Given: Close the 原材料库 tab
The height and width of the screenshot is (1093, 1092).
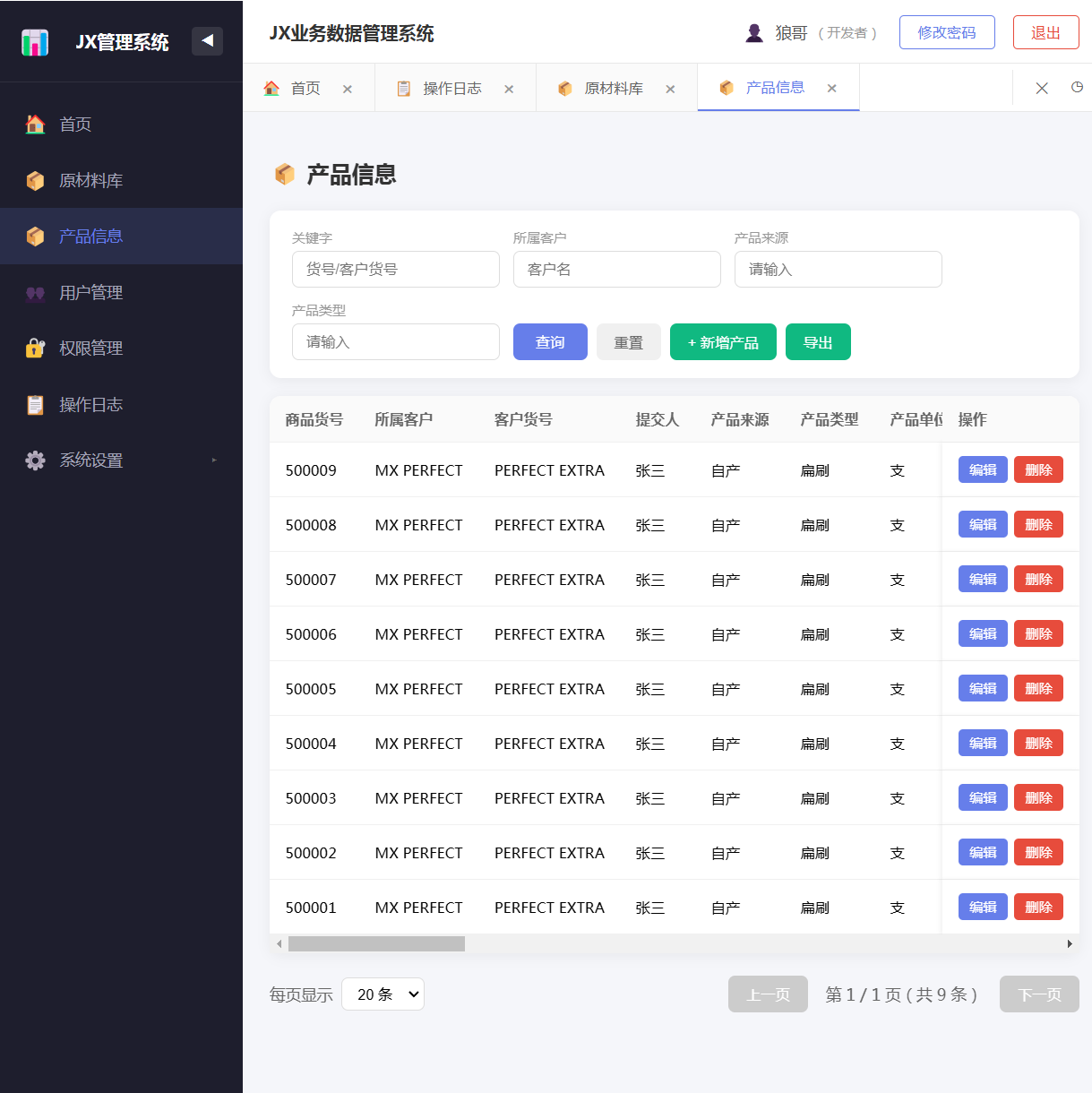Looking at the screenshot, I should tap(670, 89).
